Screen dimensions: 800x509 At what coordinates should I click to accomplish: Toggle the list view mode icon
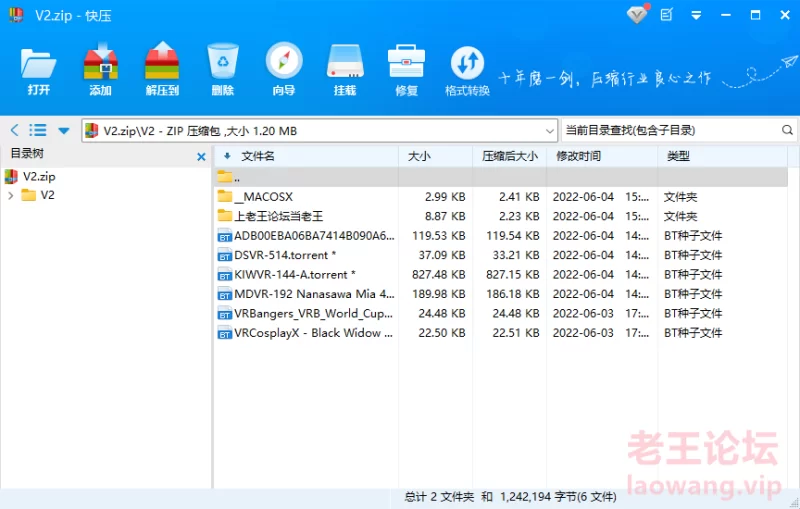(38, 130)
